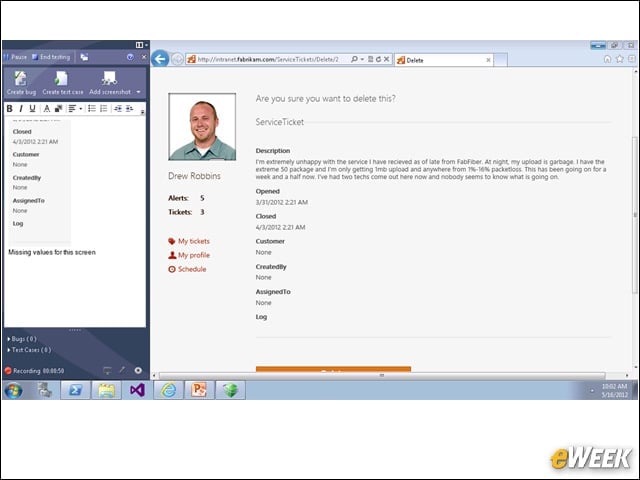Viewport: 640px width, 480px height.
Task: Click the increase indent icon
Action: coord(129,109)
